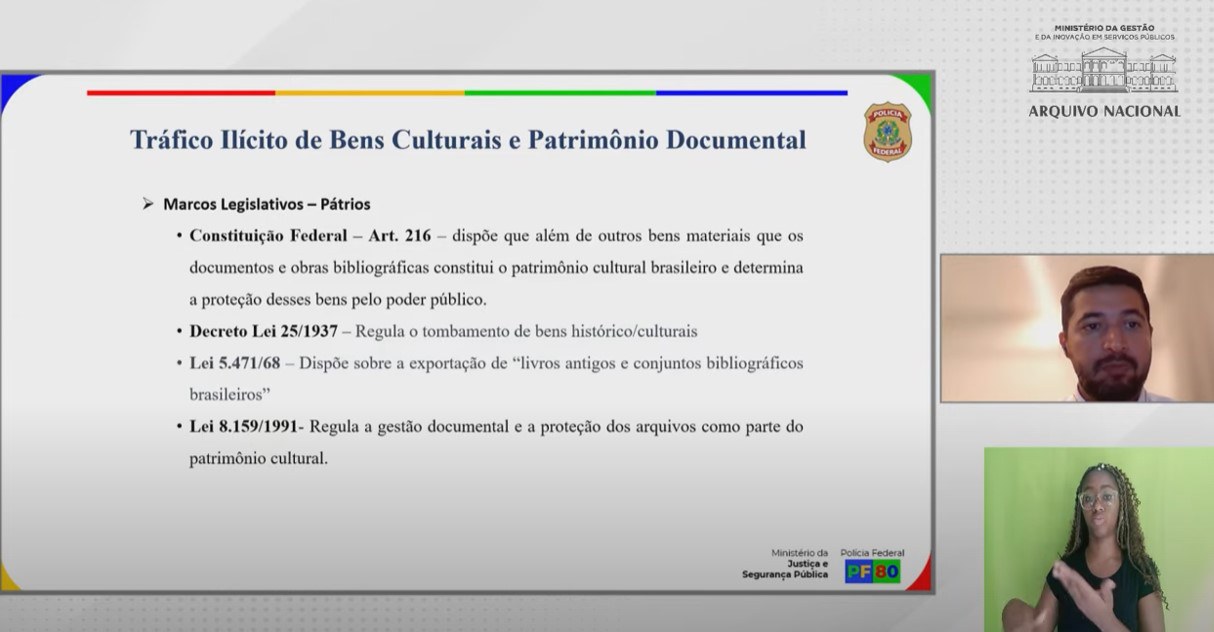Click the arrow bullet before Marcos Legislativos
The image size is (1214, 632).
[x=148, y=204]
